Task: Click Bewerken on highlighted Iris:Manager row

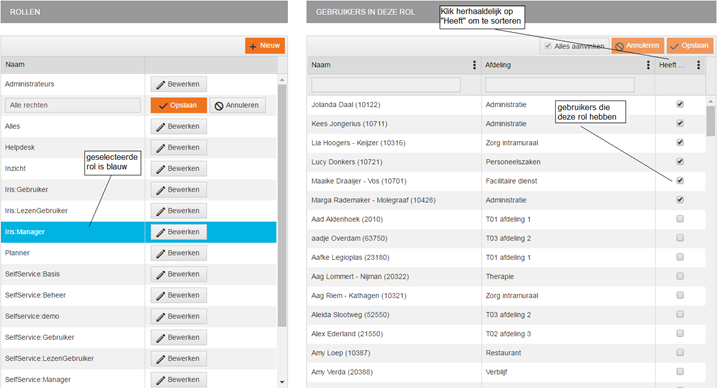Action: pos(179,232)
